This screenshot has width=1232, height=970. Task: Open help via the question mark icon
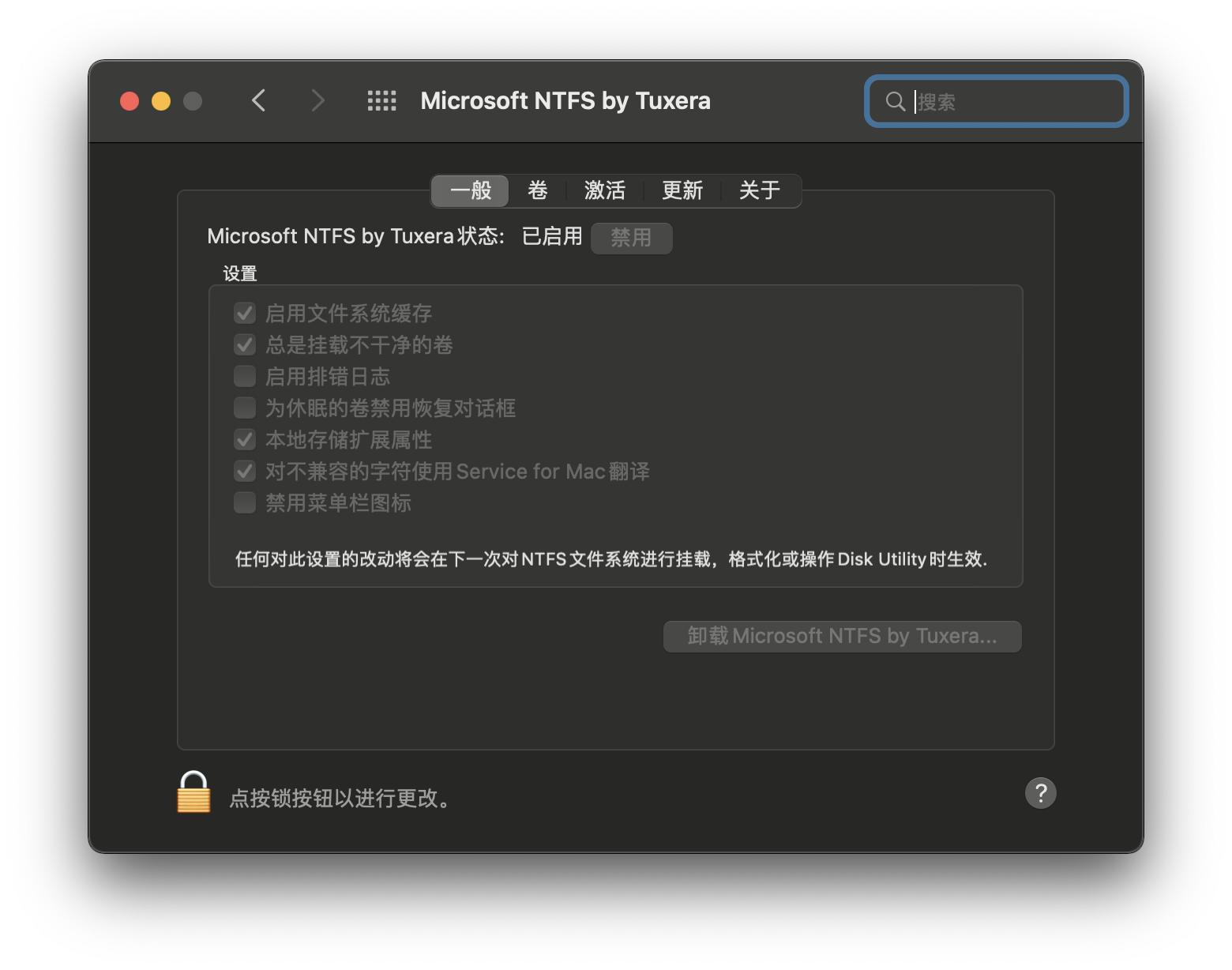1040,793
